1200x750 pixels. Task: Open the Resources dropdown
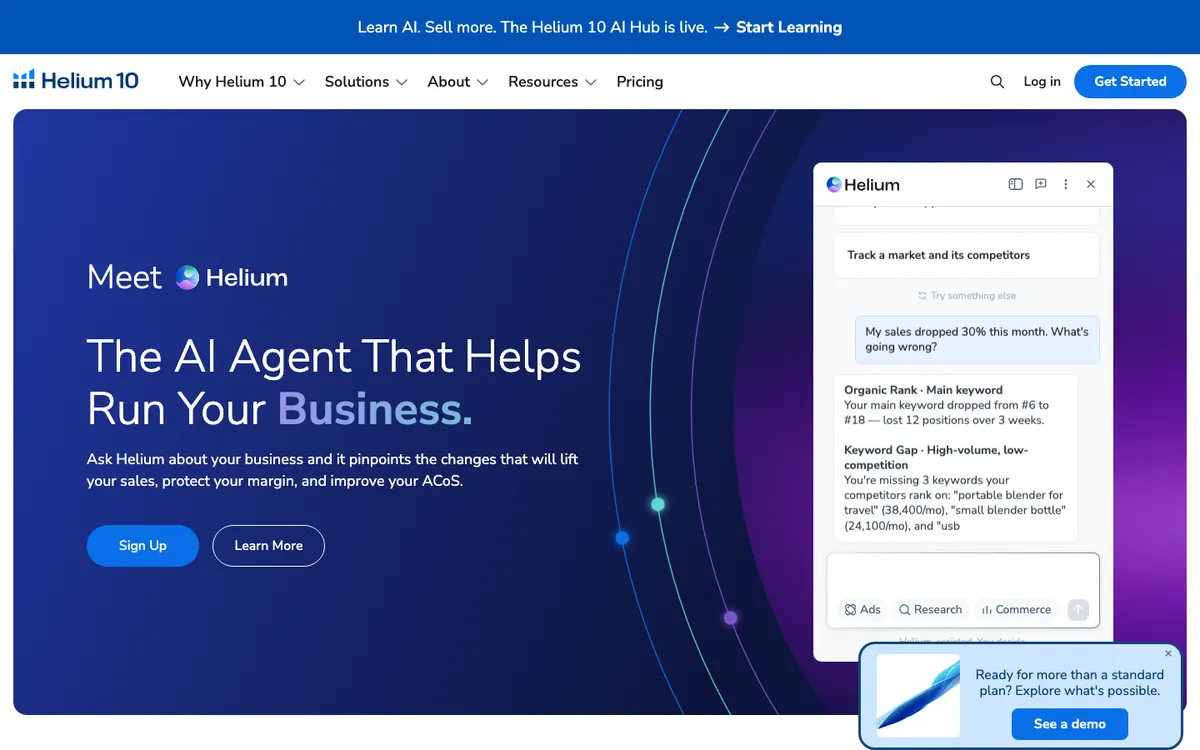pos(552,82)
